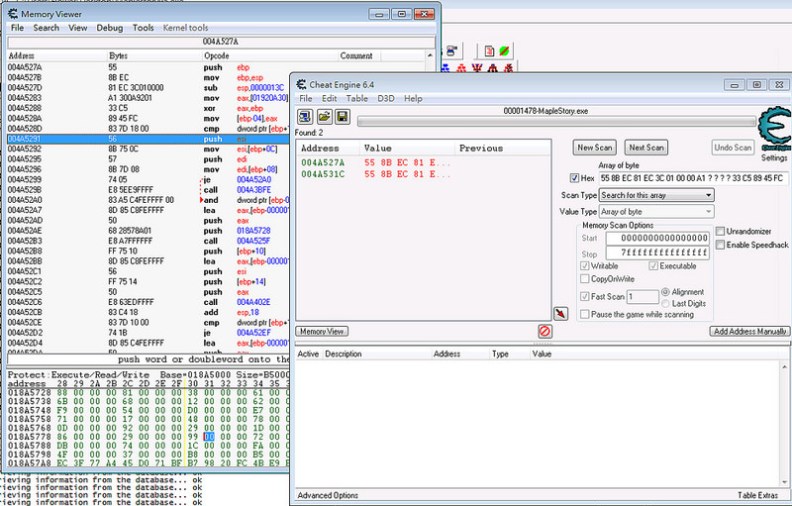Viewport: 792px width, 506px height.
Task: Enable the Unrandomizer checkbox
Action: (720, 231)
